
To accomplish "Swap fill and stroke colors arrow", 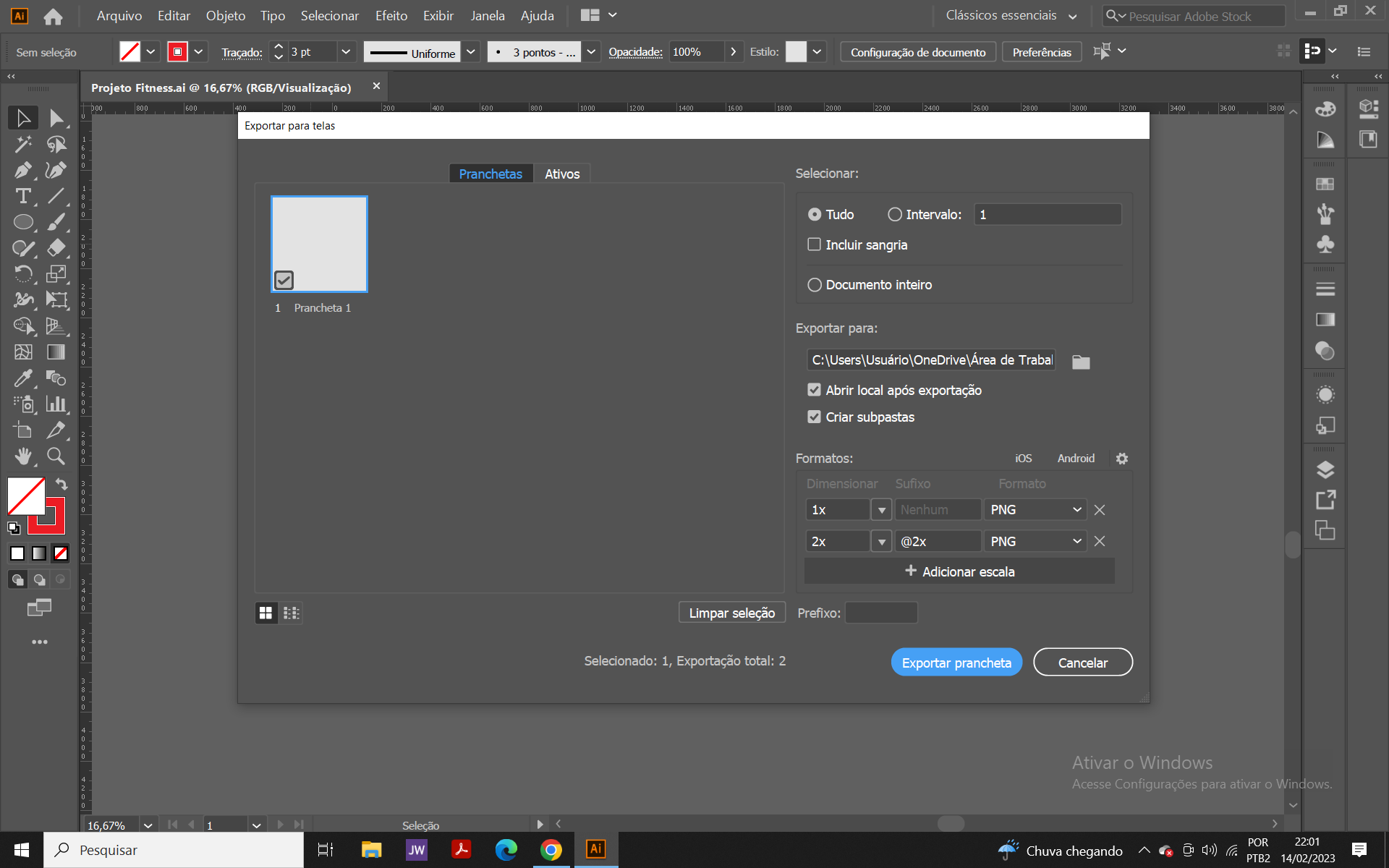I will (61, 484).
